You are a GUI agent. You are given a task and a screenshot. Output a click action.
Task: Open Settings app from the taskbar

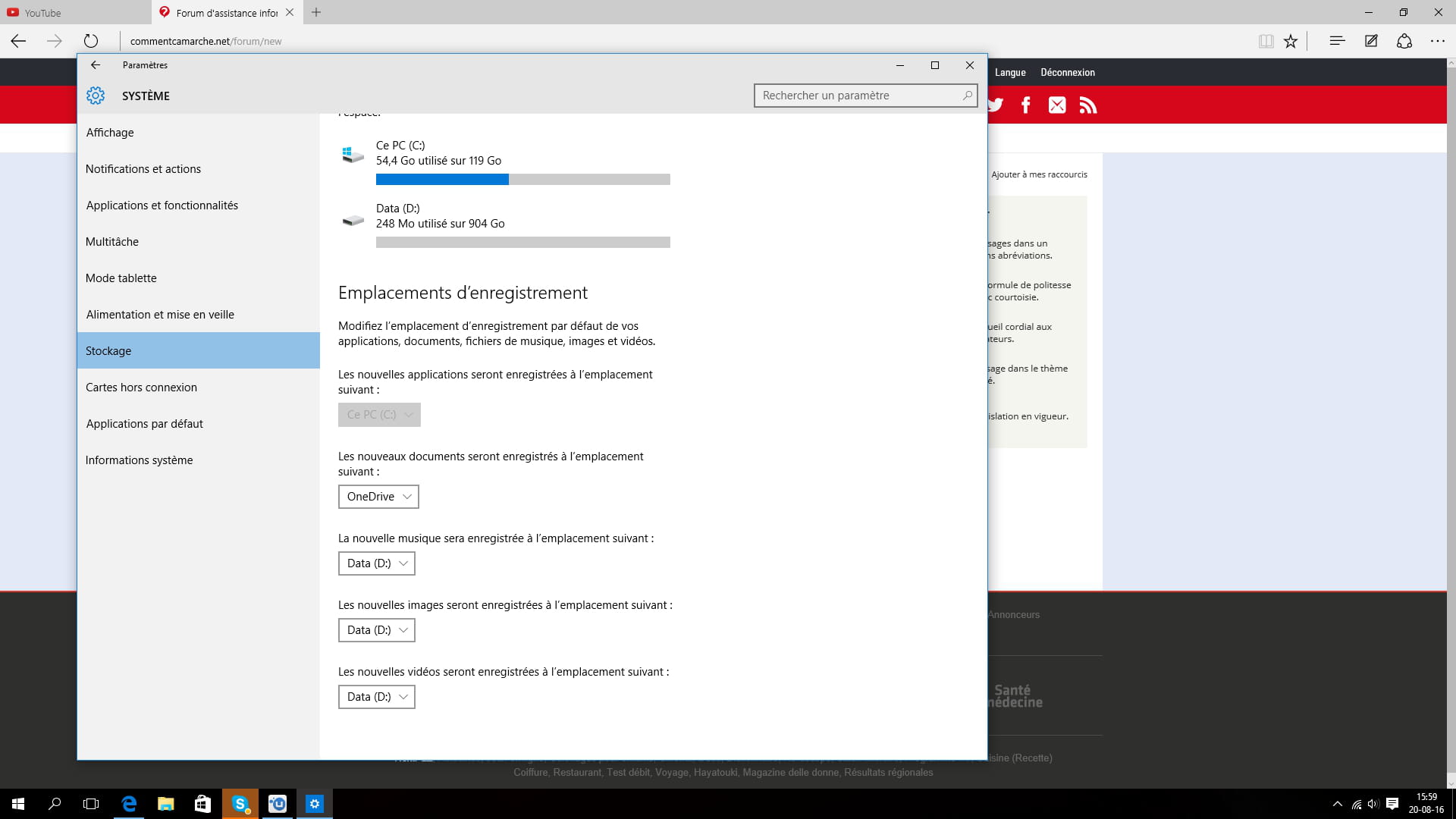(314, 804)
